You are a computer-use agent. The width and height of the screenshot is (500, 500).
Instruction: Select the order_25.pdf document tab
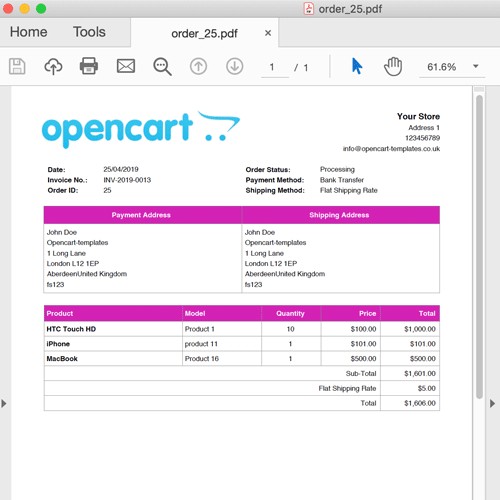tap(204, 33)
